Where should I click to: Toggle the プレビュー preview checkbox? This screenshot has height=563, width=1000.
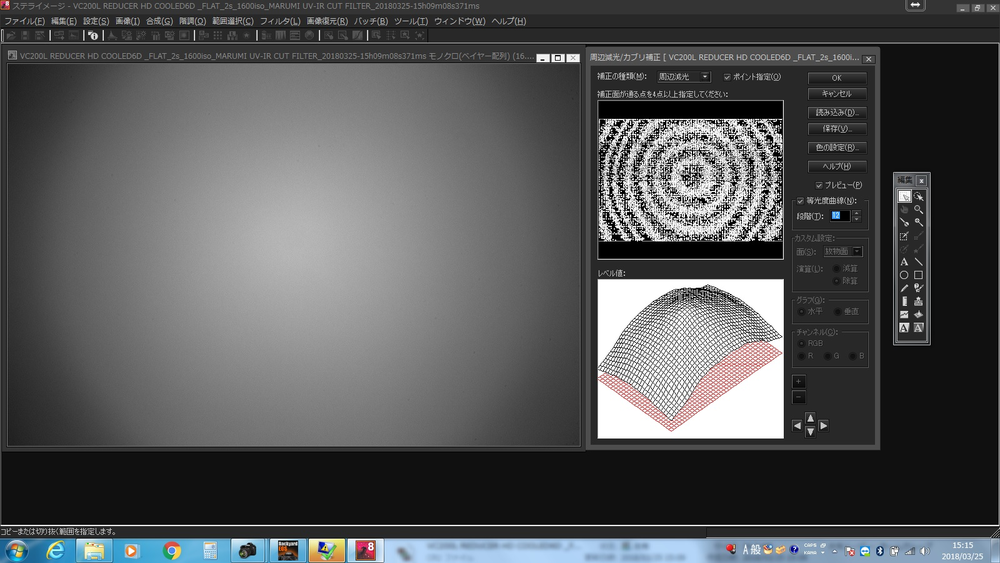820,185
